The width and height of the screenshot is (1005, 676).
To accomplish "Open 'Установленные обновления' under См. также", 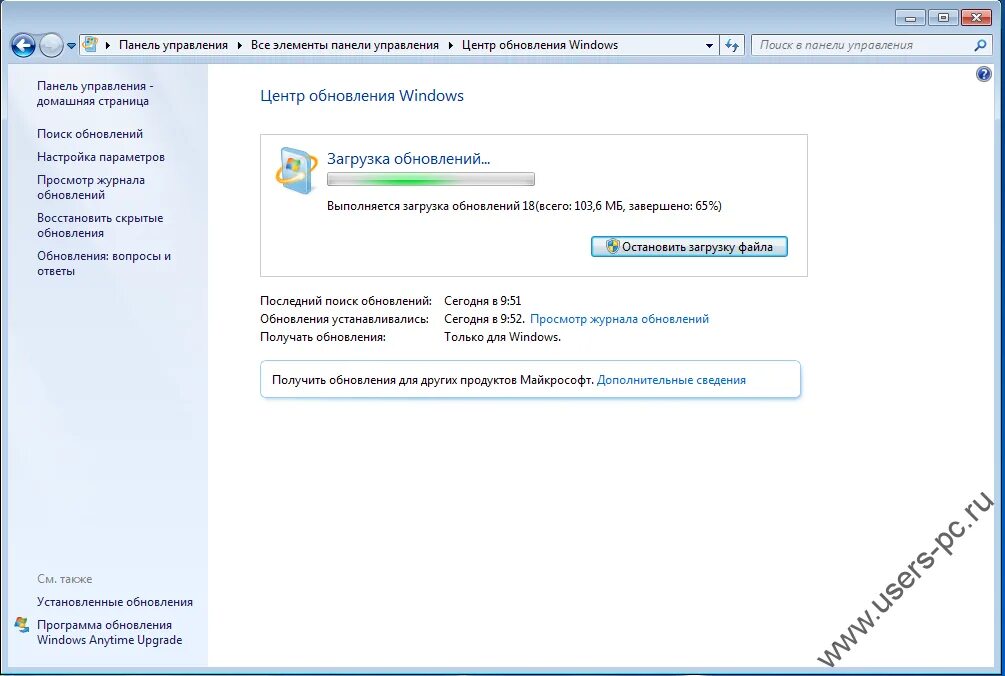I will pyautogui.click(x=115, y=602).
